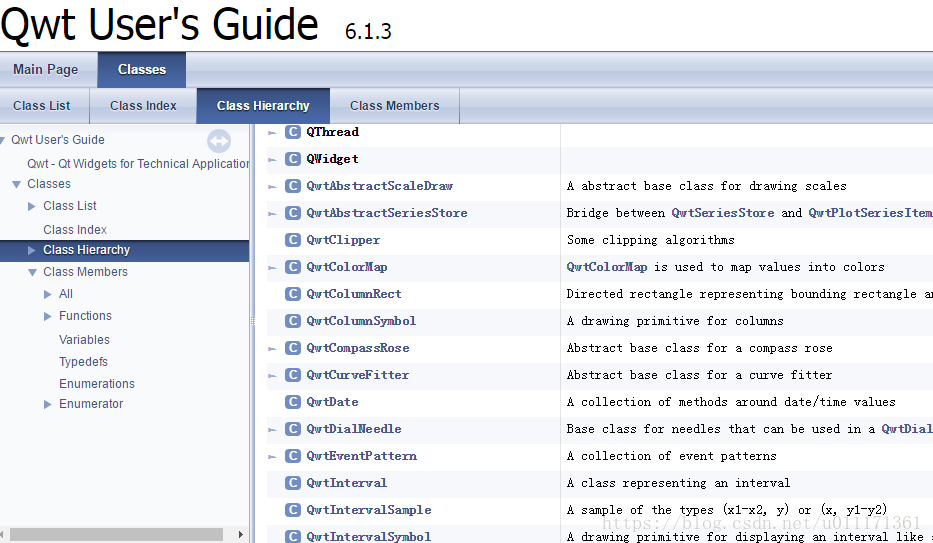The height and width of the screenshot is (543, 933).
Task: Follow QwtSeriesStore link in description
Action: [723, 213]
